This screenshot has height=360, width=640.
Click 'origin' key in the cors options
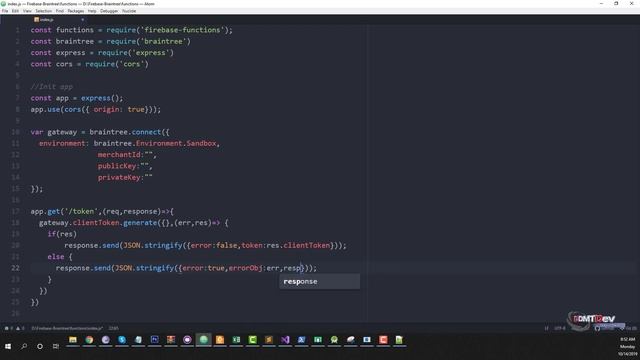(x=106, y=109)
